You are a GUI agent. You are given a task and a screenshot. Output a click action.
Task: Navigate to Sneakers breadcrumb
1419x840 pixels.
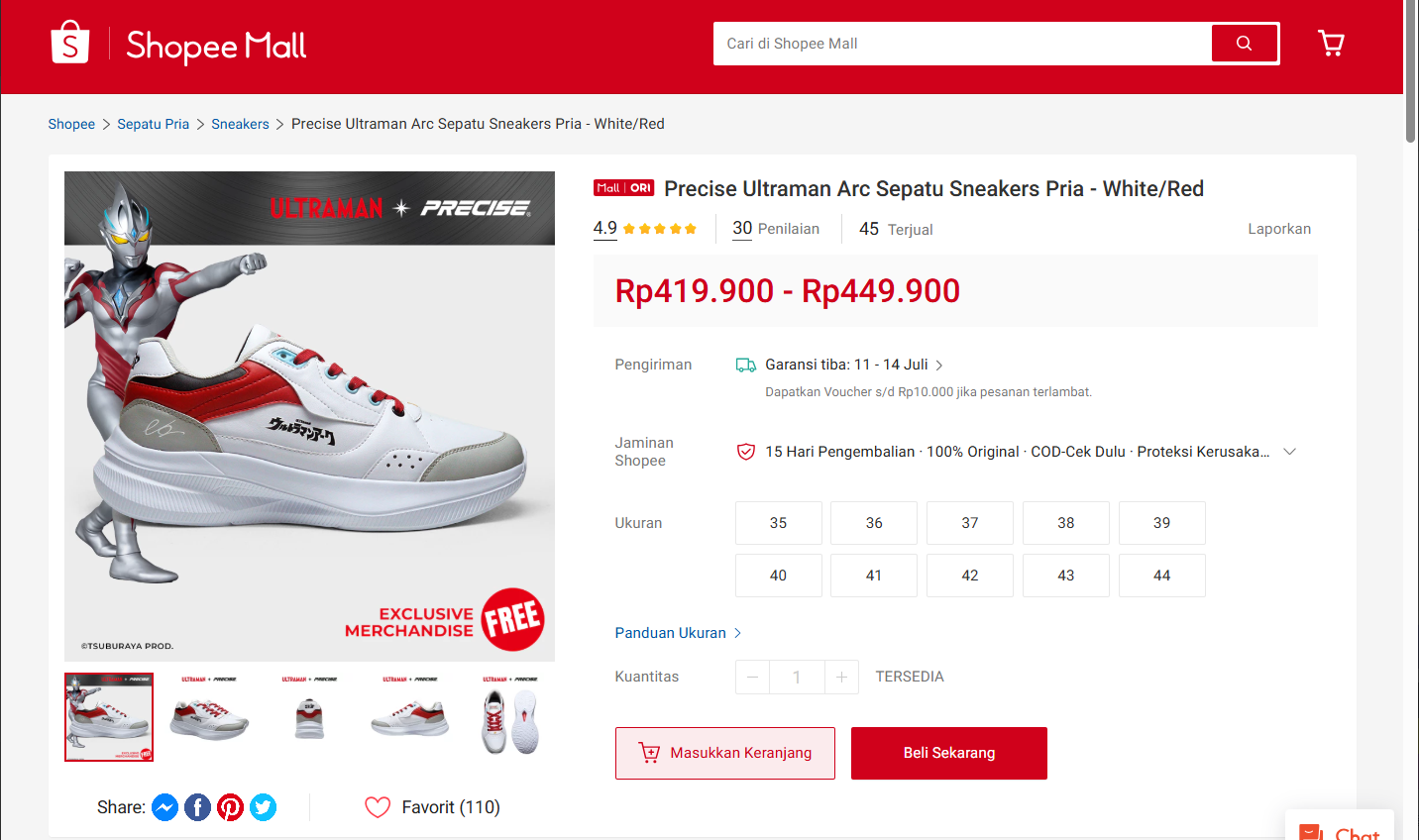click(x=240, y=124)
